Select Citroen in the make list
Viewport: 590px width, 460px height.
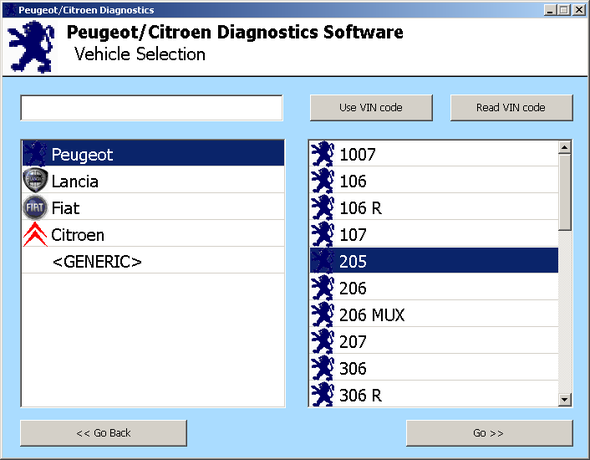pos(153,234)
